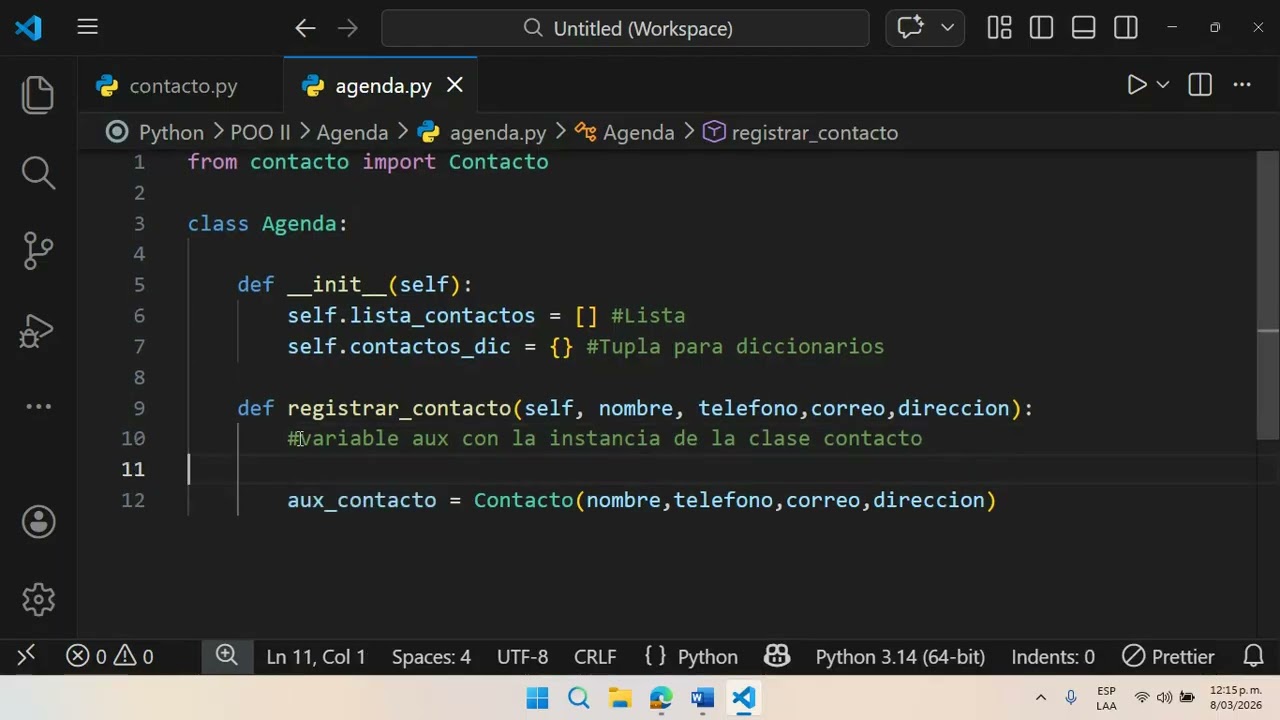This screenshot has width=1280, height=720.
Task: Open the Copilot chat icon in title bar
Action: (910, 28)
